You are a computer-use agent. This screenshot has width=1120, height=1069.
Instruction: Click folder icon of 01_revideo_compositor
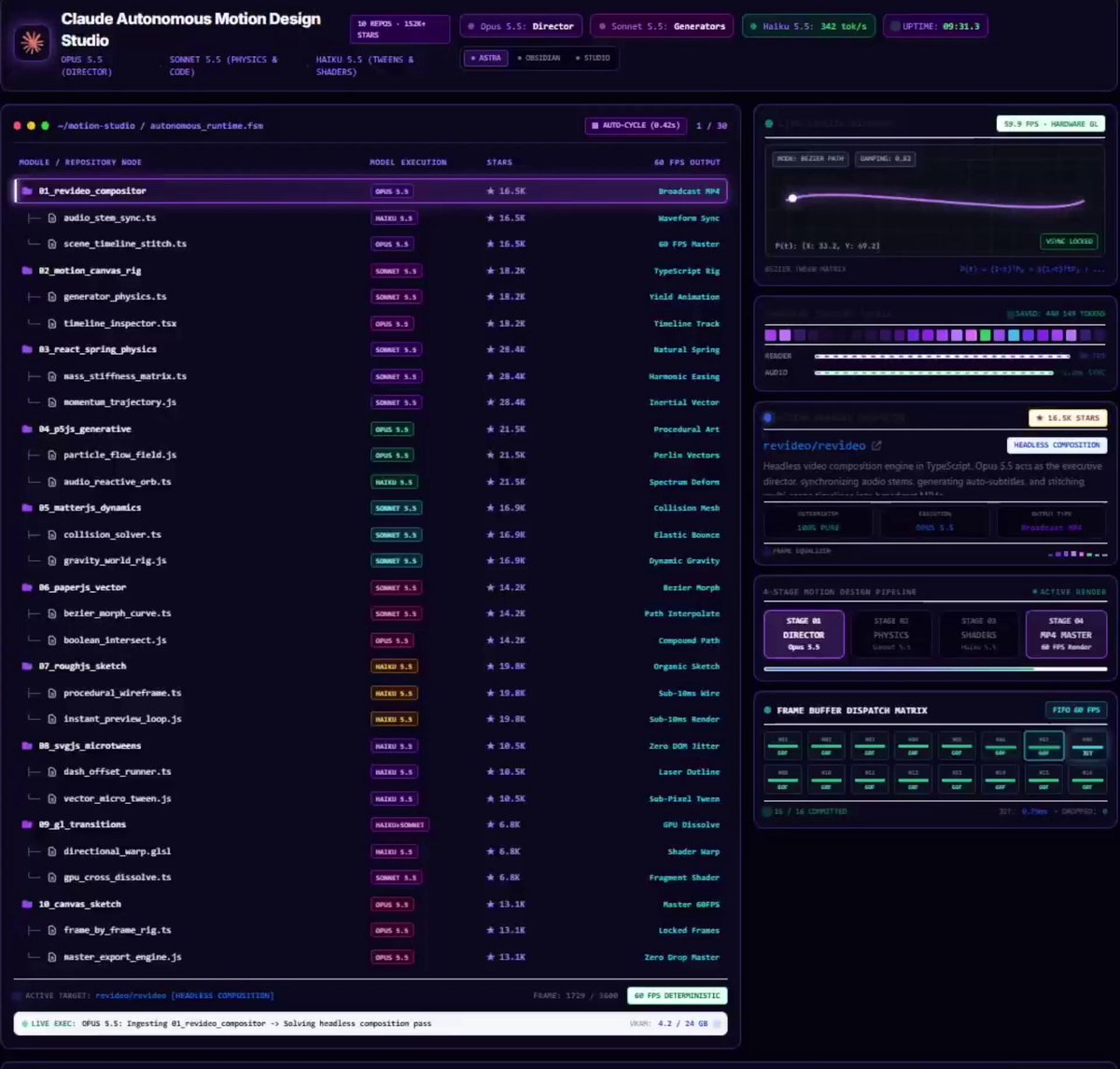pyautogui.click(x=27, y=191)
